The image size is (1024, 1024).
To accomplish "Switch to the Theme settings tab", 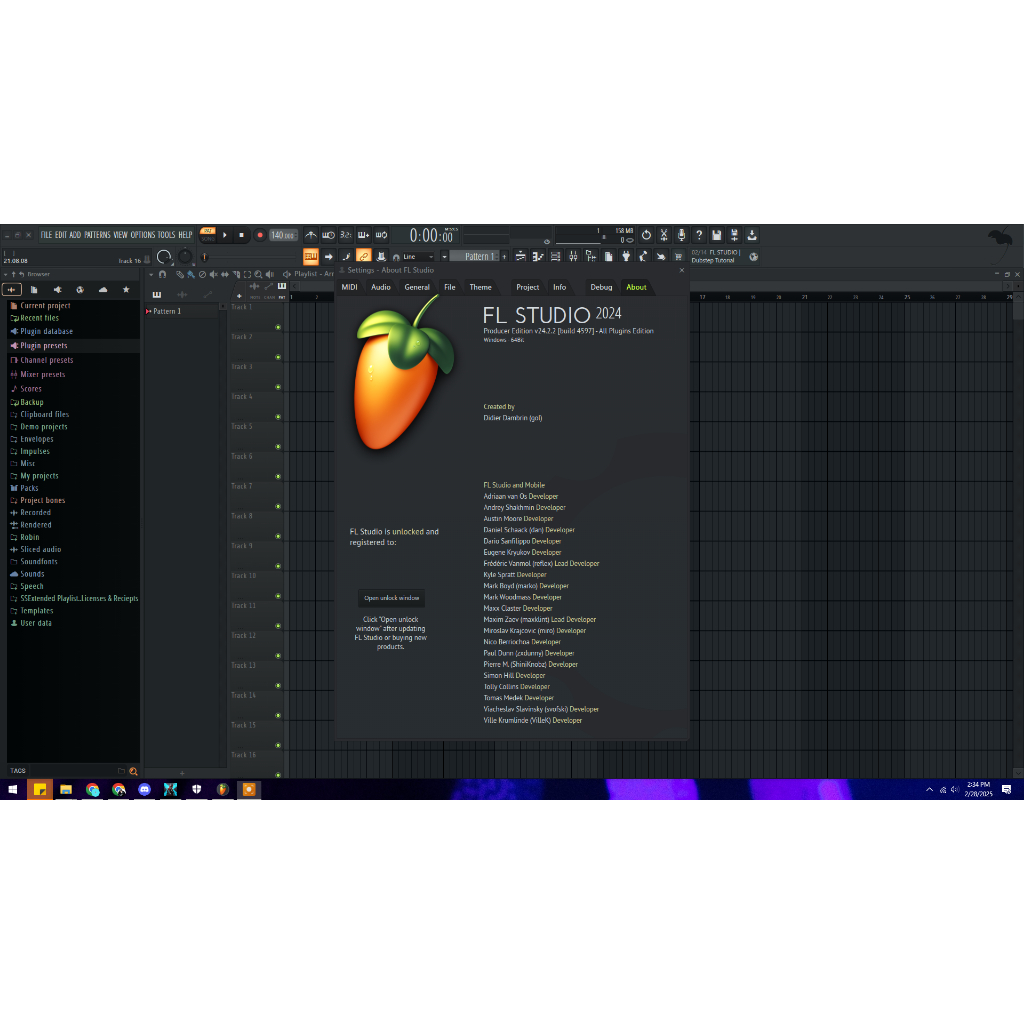I will point(480,287).
